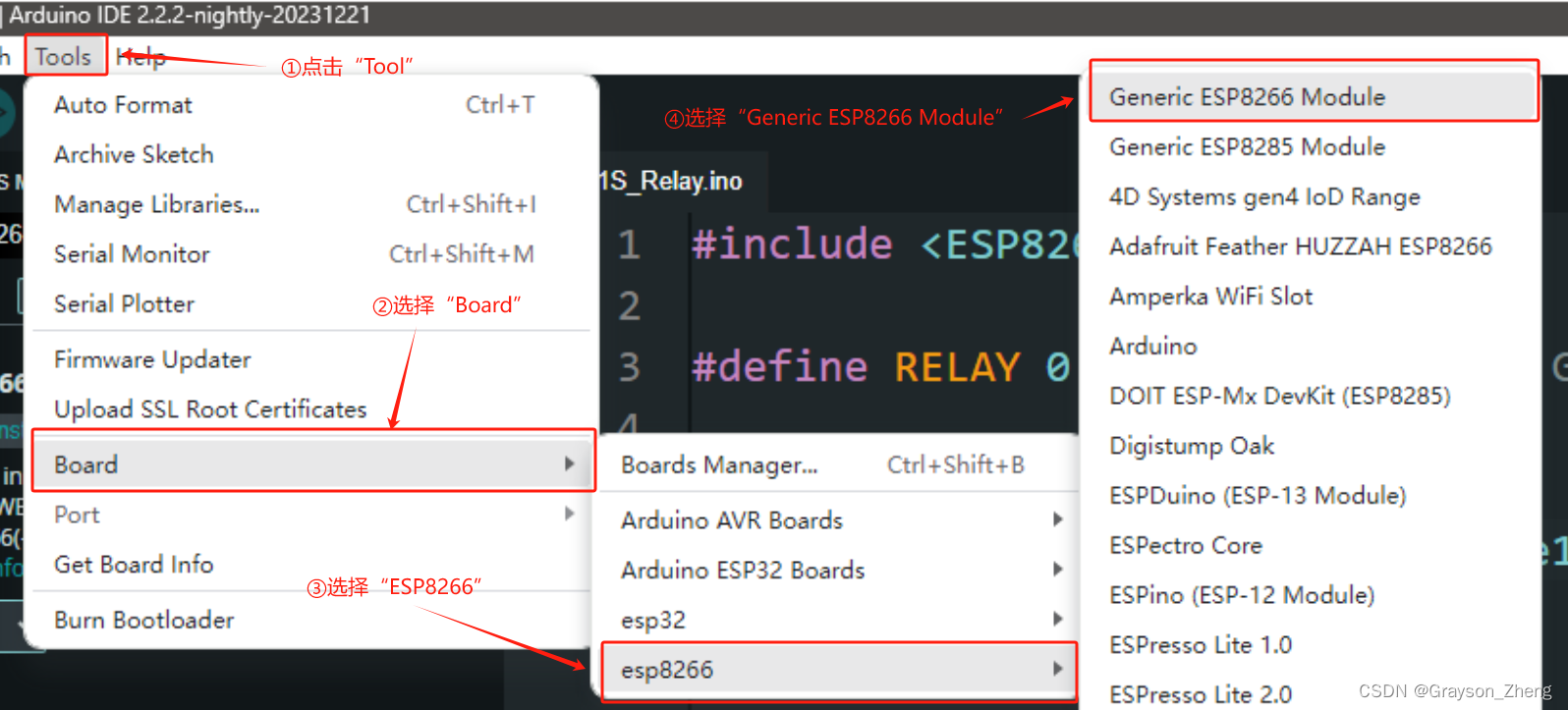This screenshot has height=710, width=1568.
Task: Choose the Arduino board entry
Action: [1314, 347]
